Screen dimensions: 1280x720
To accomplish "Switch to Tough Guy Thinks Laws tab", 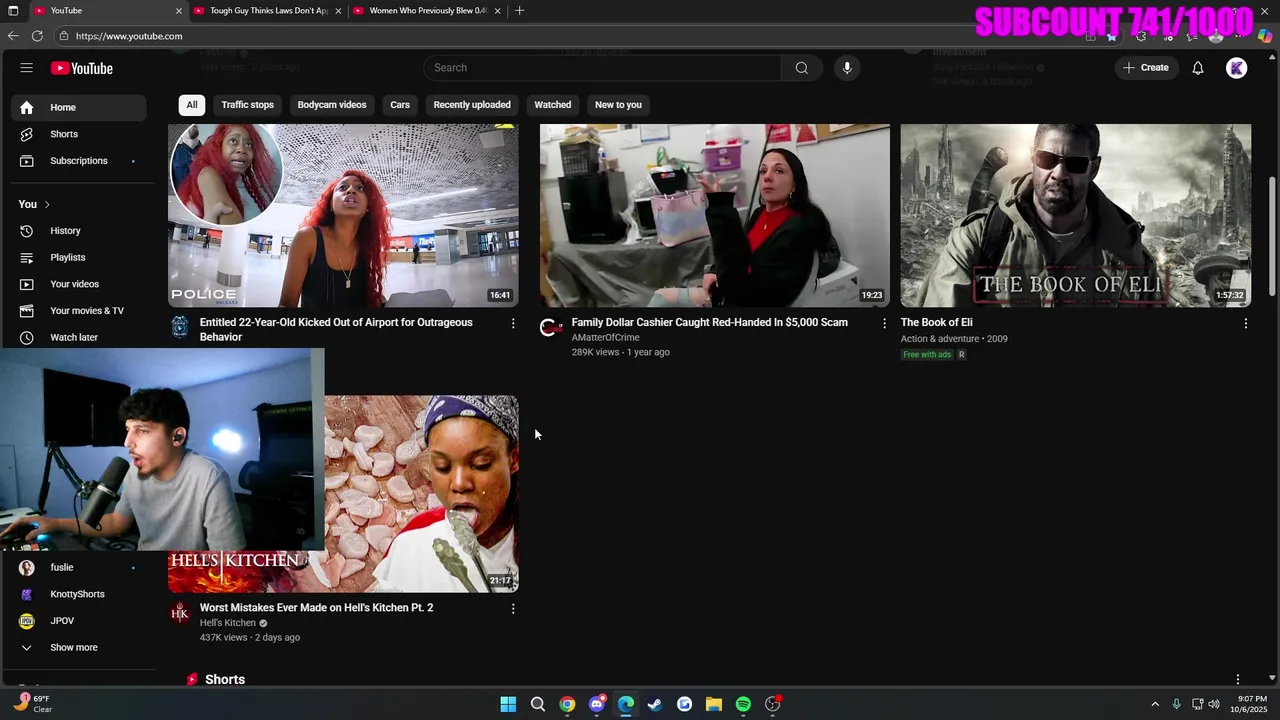I will 267,11.
